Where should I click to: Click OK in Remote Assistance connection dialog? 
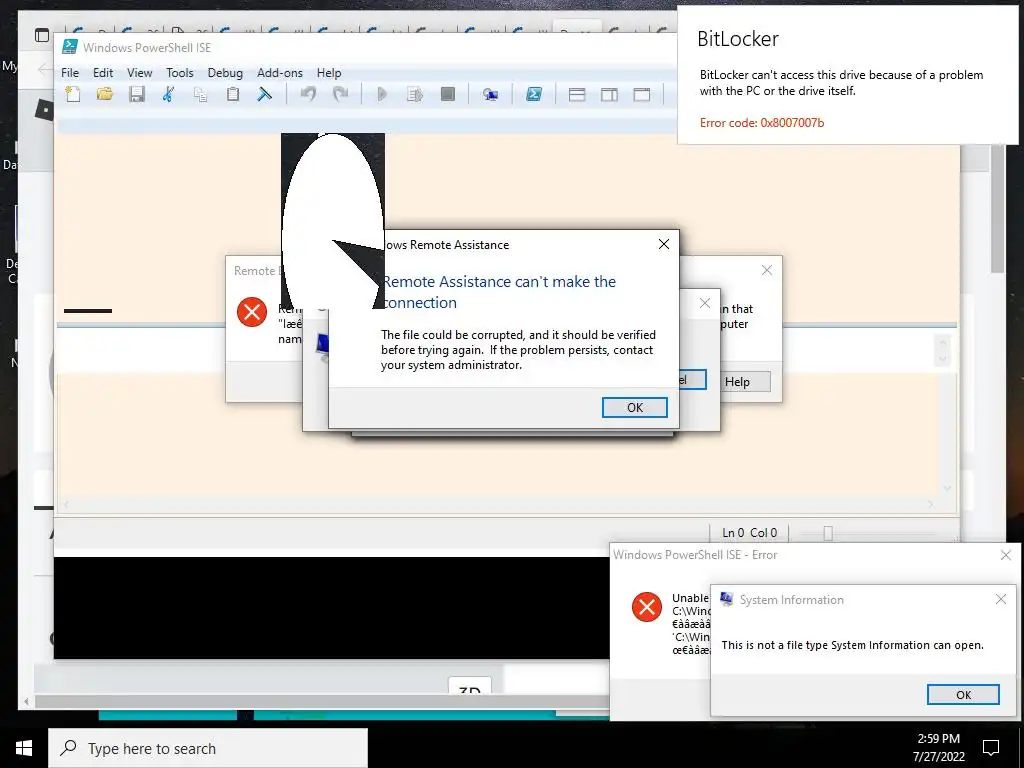(x=635, y=408)
